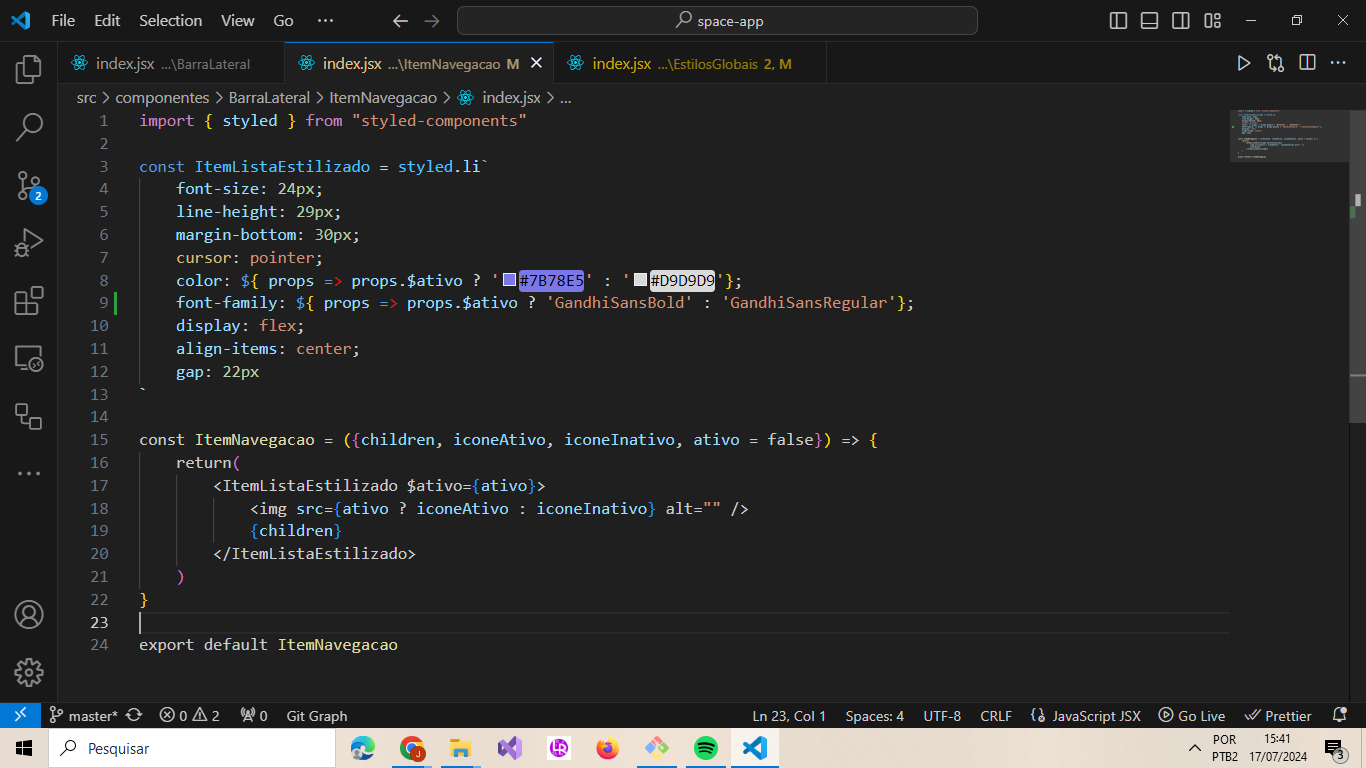Open Selection menu
The width and height of the screenshot is (1366, 768).
click(x=171, y=20)
